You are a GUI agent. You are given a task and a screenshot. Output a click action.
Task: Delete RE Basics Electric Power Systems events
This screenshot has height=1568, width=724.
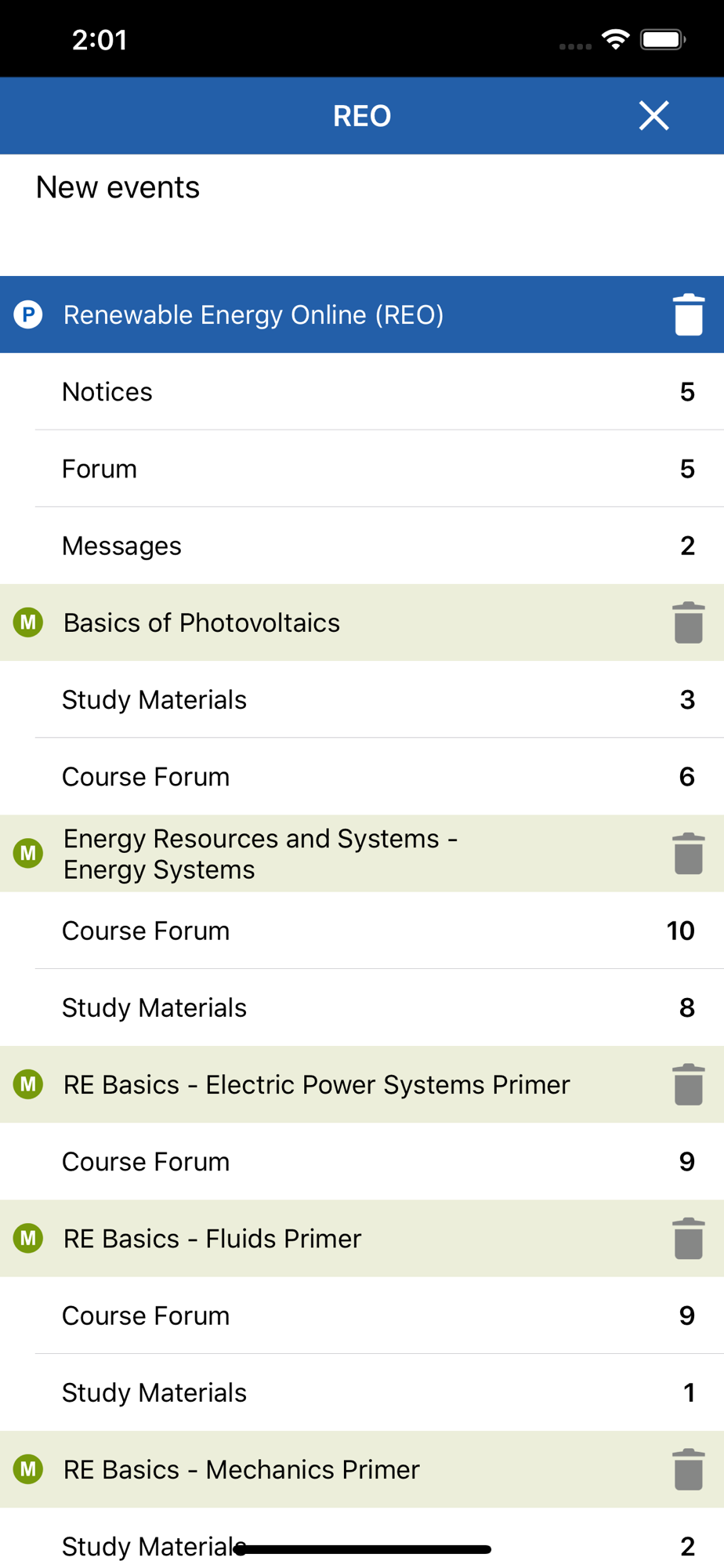click(688, 1085)
